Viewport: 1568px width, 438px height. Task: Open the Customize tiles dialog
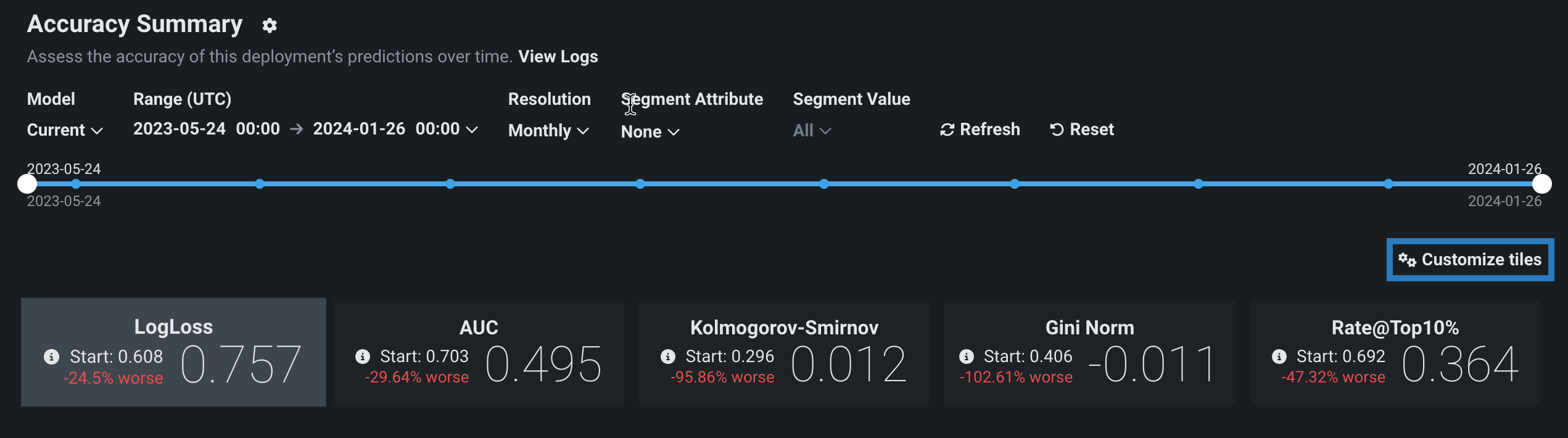click(1470, 260)
